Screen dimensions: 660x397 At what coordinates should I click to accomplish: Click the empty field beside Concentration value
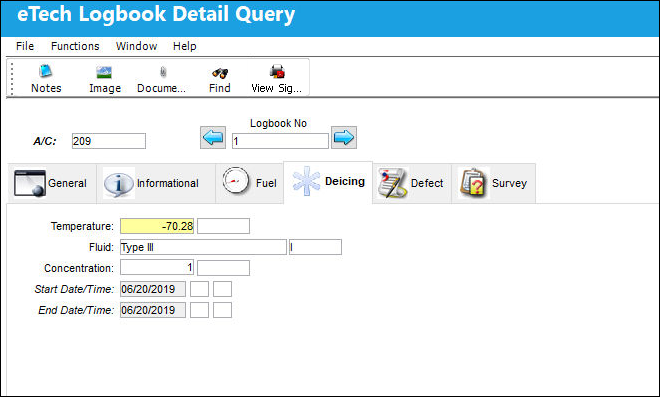224,268
